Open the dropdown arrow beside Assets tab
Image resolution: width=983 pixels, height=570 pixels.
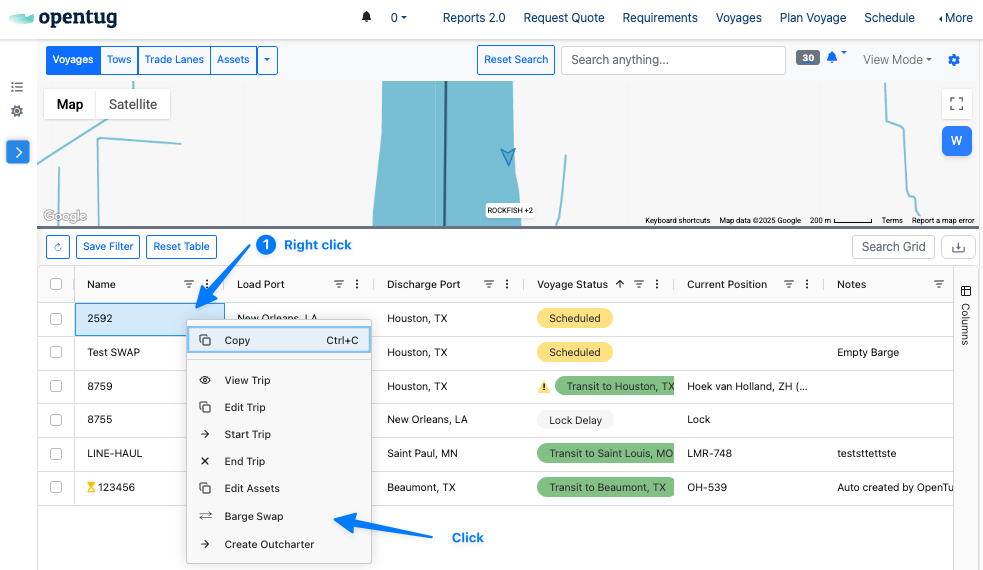267,60
